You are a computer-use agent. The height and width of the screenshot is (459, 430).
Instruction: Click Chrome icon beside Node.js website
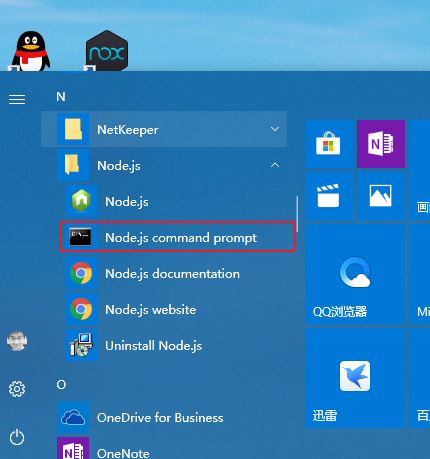tap(81, 309)
